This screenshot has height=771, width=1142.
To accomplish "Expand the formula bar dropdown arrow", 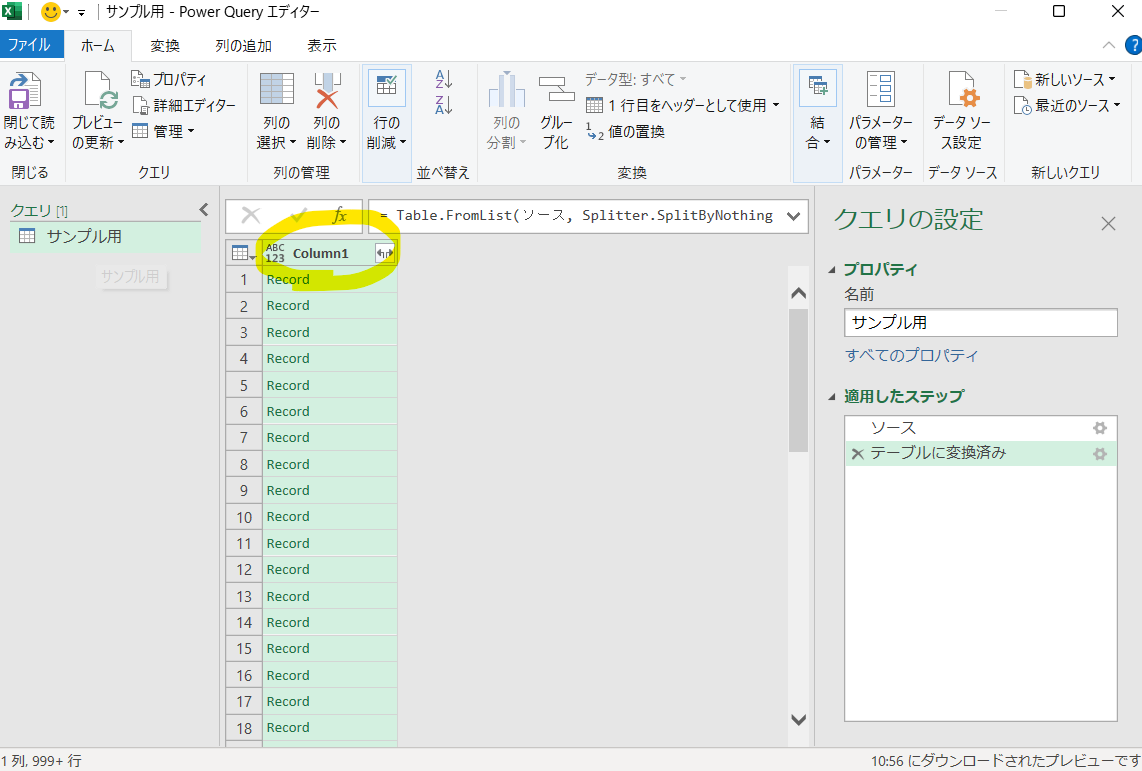I will click(795, 216).
